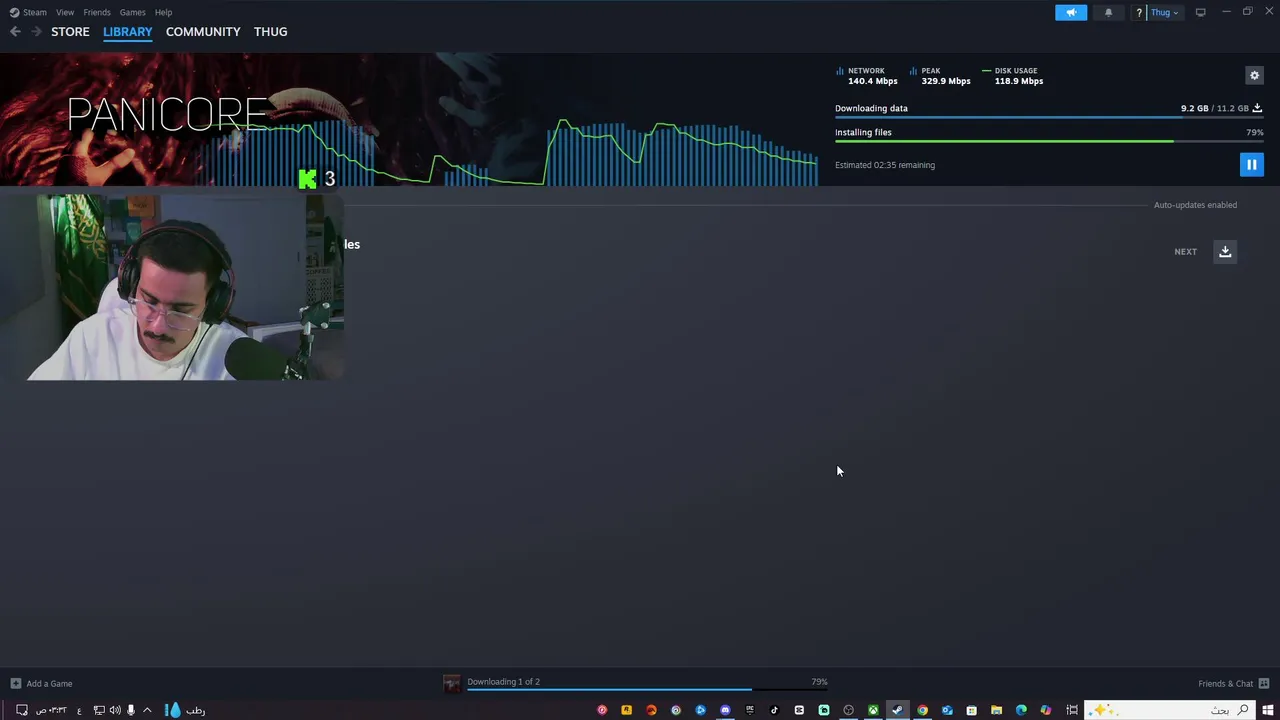
Task: Click the question mark help icon
Action: pos(1139,12)
